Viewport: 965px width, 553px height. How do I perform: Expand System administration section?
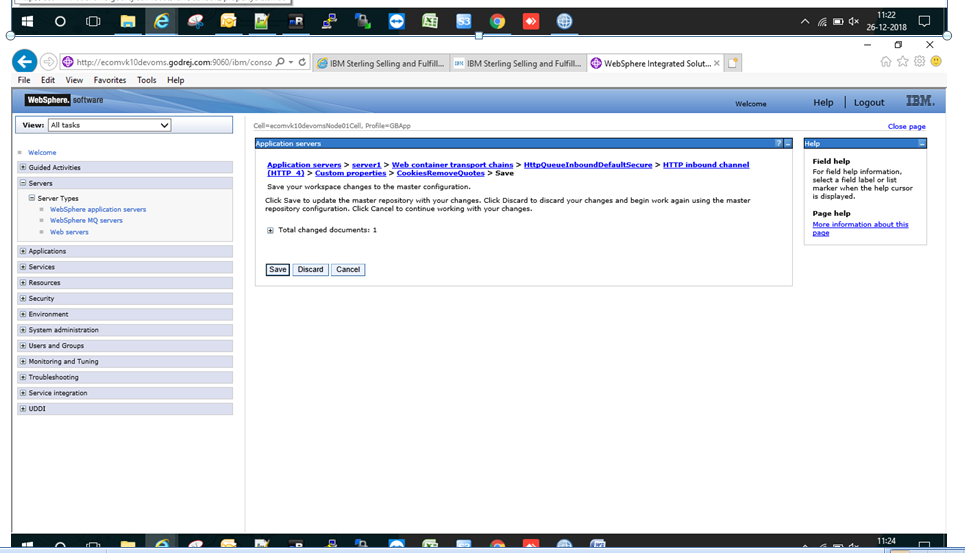pos(23,330)
